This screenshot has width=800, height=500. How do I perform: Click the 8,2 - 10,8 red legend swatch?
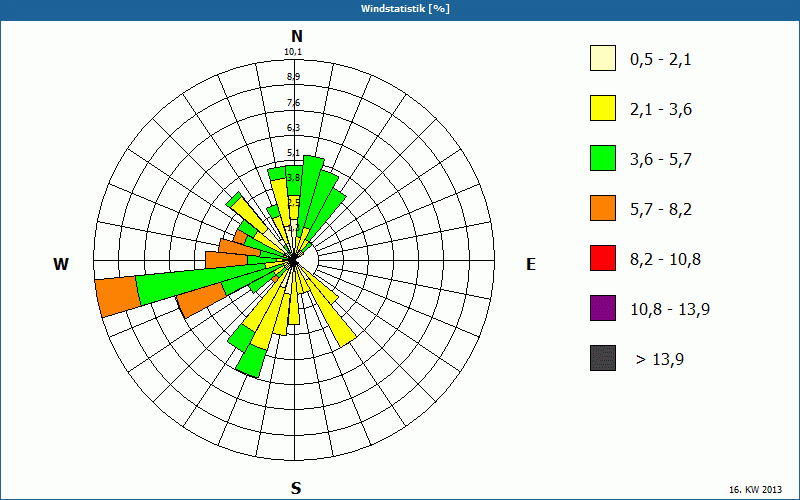click(603, 258)
